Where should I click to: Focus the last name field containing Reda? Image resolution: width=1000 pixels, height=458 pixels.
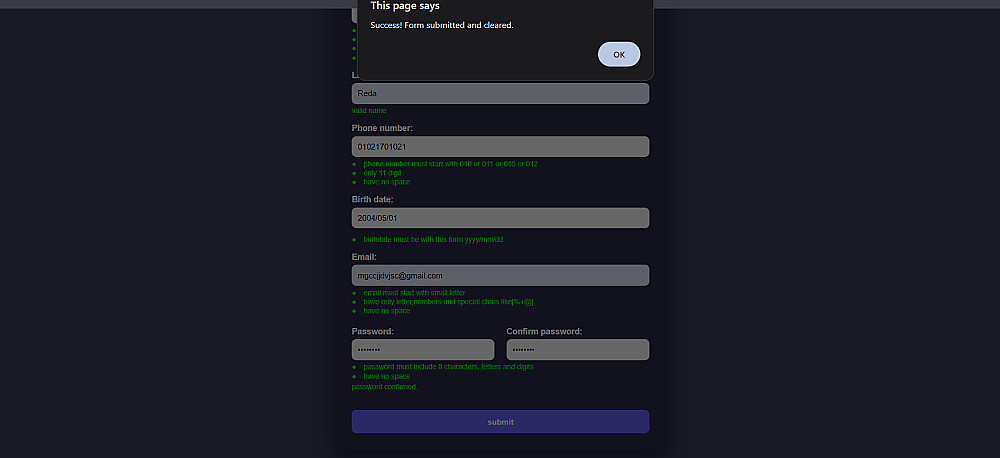(500, 93)
